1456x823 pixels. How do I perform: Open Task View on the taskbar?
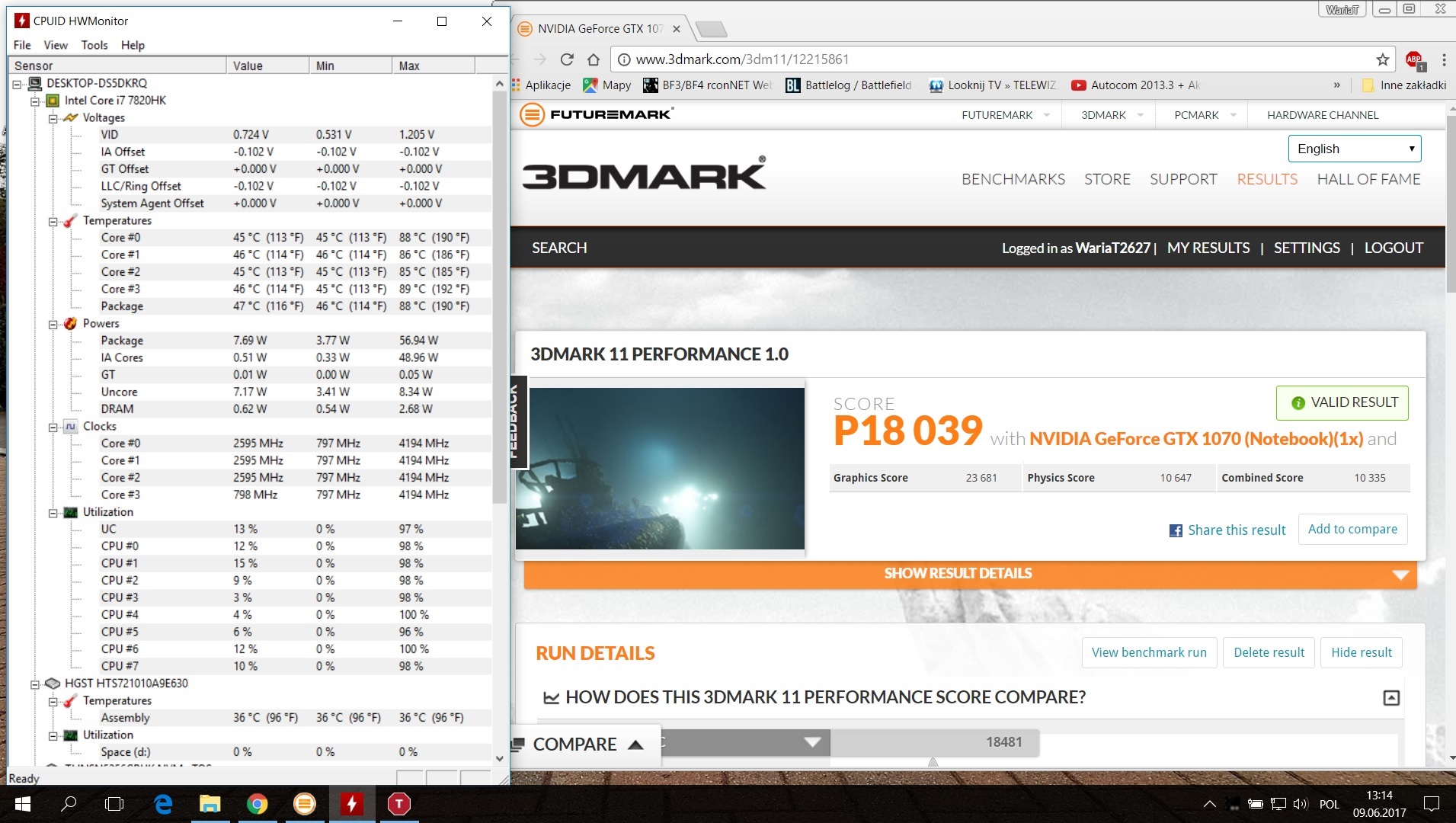coord(114,804)
